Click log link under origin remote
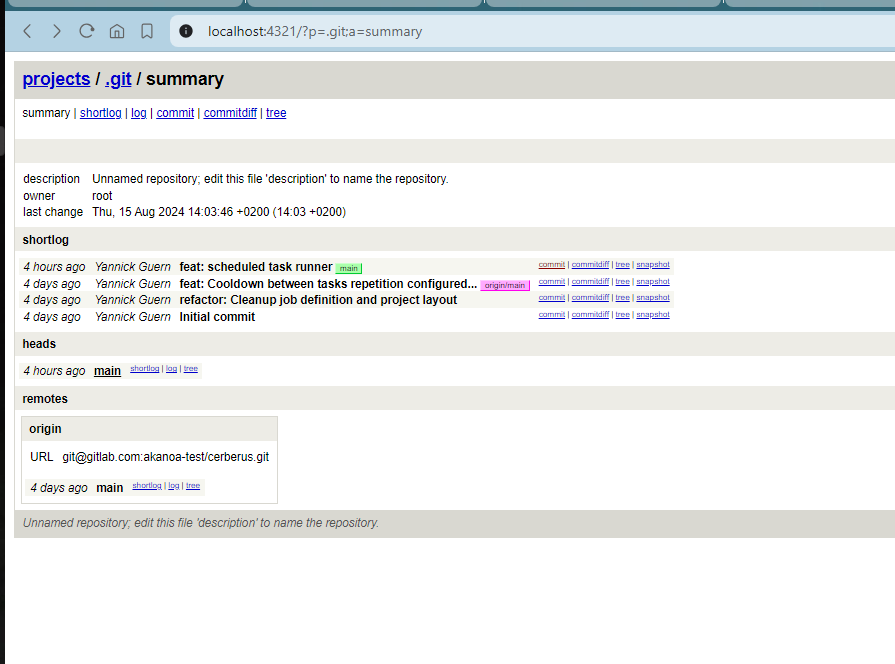This screenshot has width=895, height=664. (x=174, y=486)
